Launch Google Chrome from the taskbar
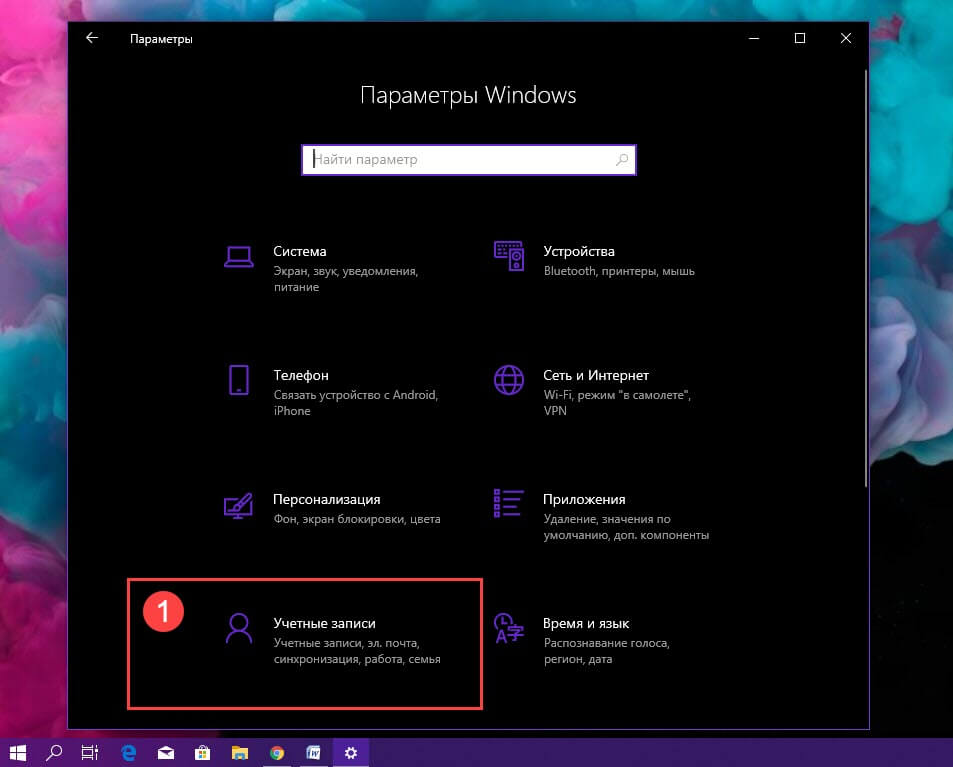The width and height of the screenshot is (953, 767). click(277, 753)
